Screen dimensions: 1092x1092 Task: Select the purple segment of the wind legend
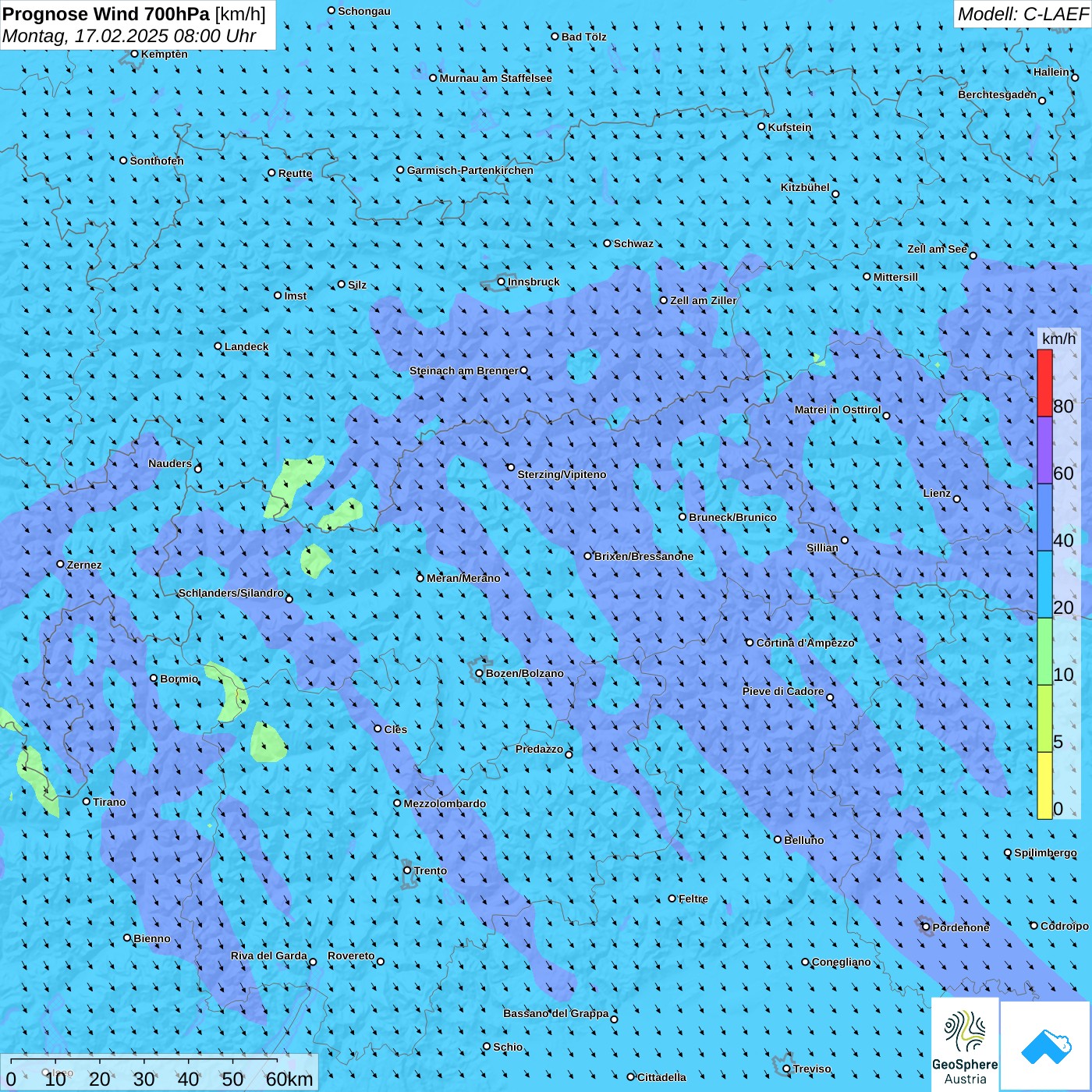(x=1044, y=450)
